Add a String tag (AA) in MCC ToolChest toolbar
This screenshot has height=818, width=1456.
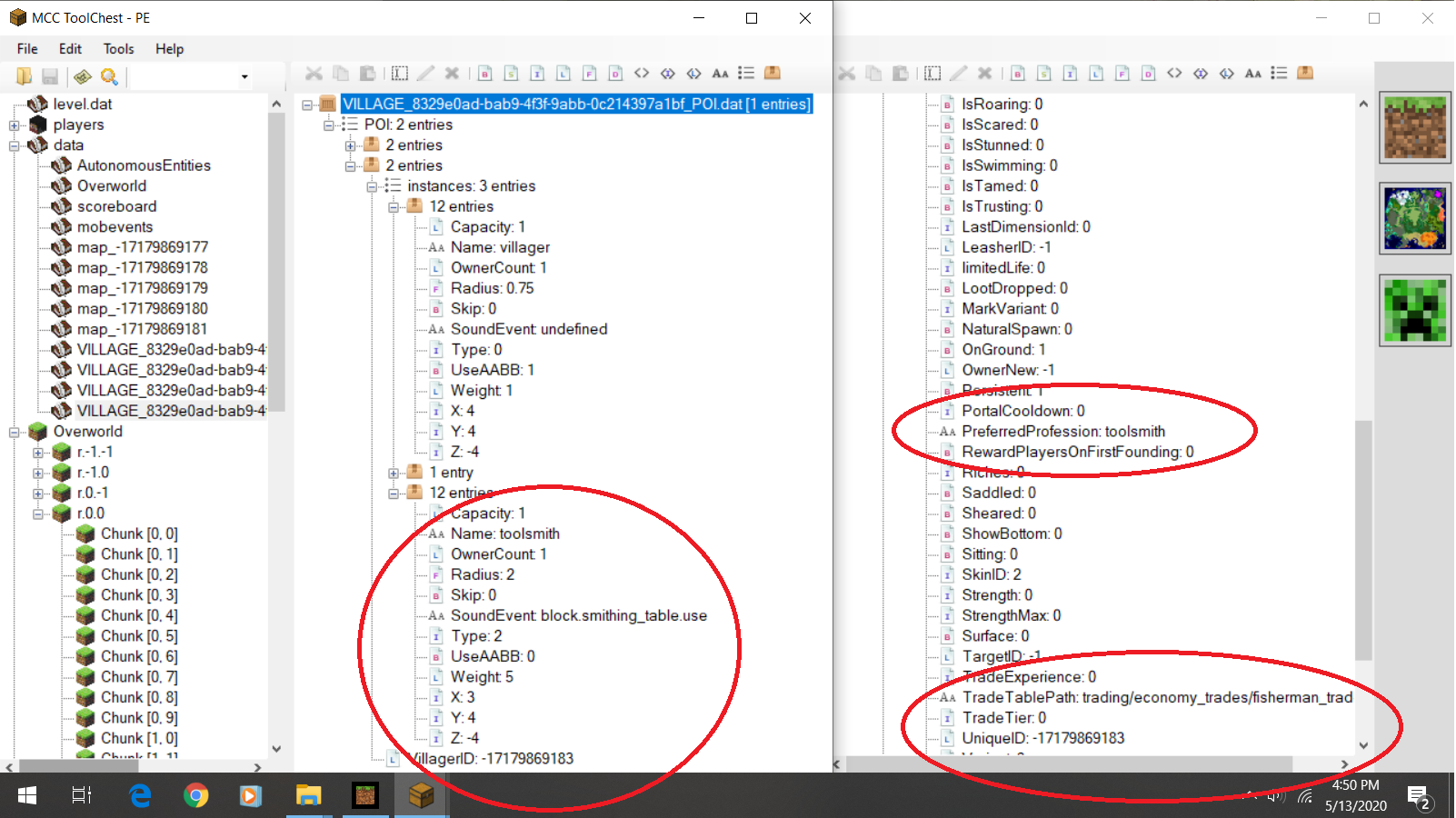tap(720, 74)
